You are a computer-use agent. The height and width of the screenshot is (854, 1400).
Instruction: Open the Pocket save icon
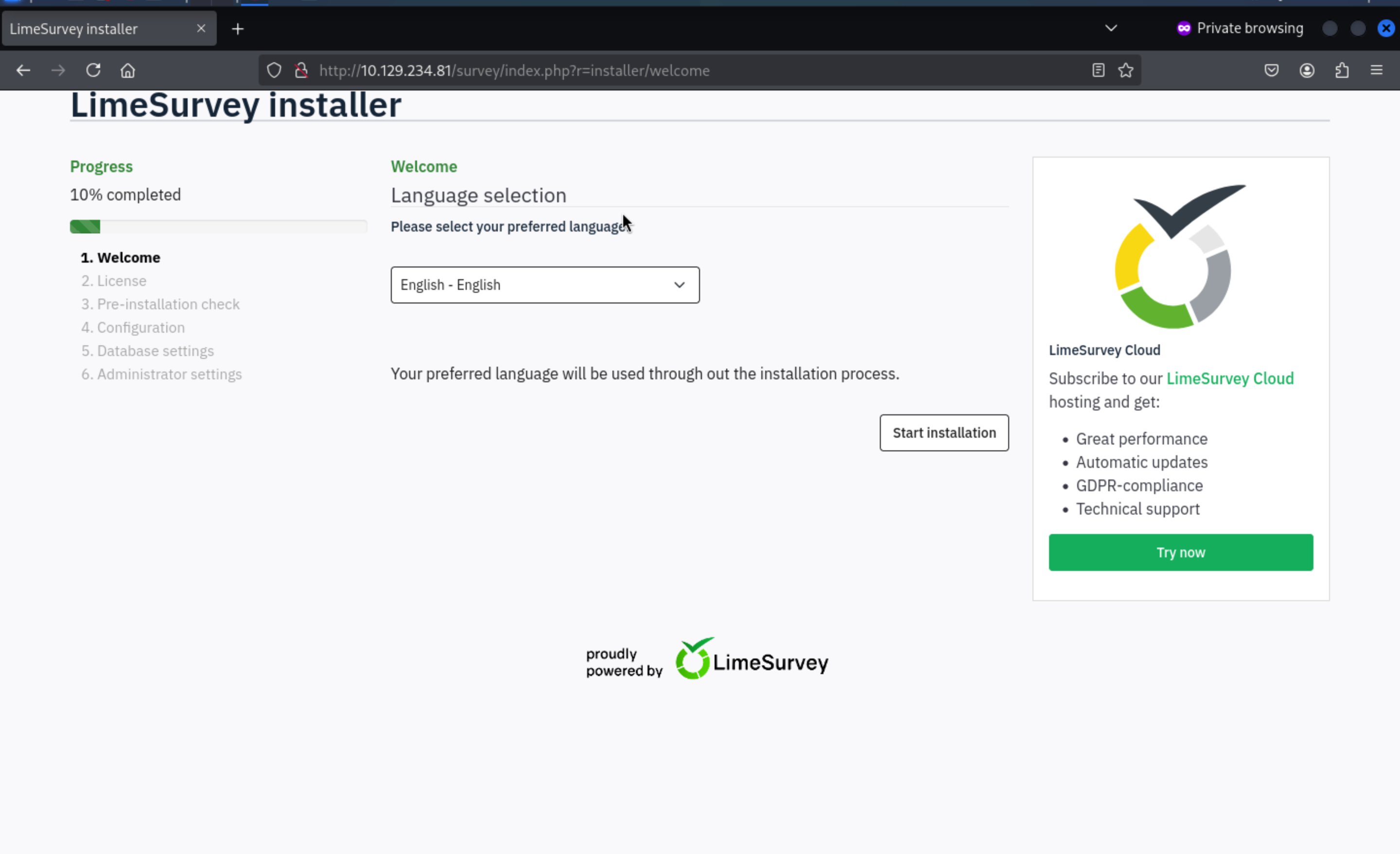pyautogui.click(x=1271, y=71)
